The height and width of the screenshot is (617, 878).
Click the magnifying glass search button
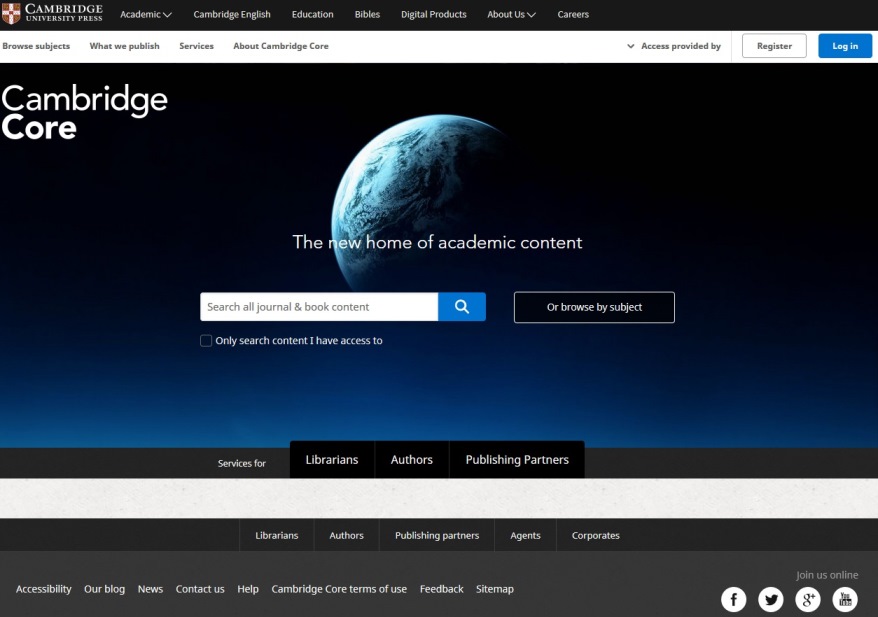(461, 307)
